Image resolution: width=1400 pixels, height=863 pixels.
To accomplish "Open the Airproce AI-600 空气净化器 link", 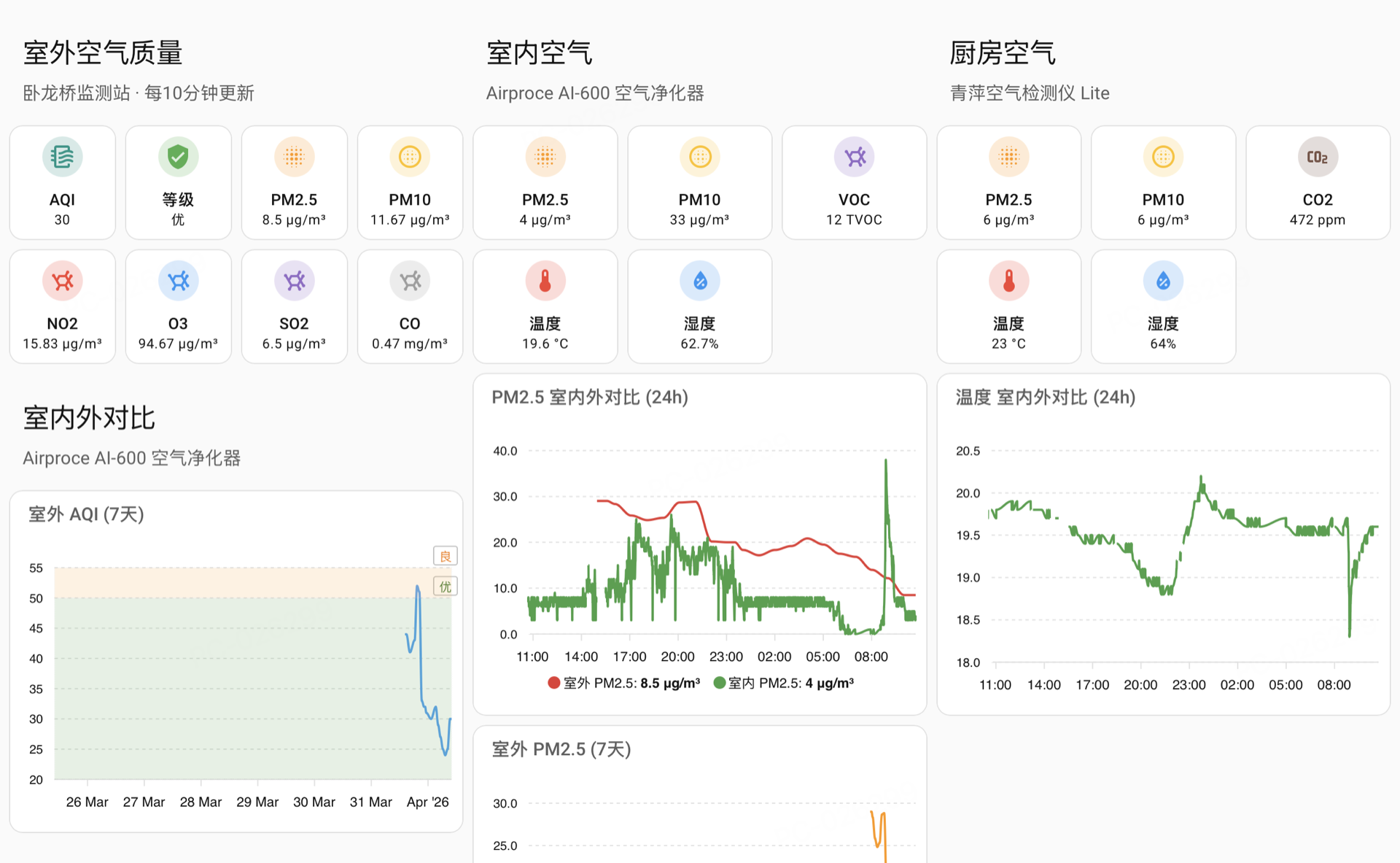I will click(x=595, y=93).
